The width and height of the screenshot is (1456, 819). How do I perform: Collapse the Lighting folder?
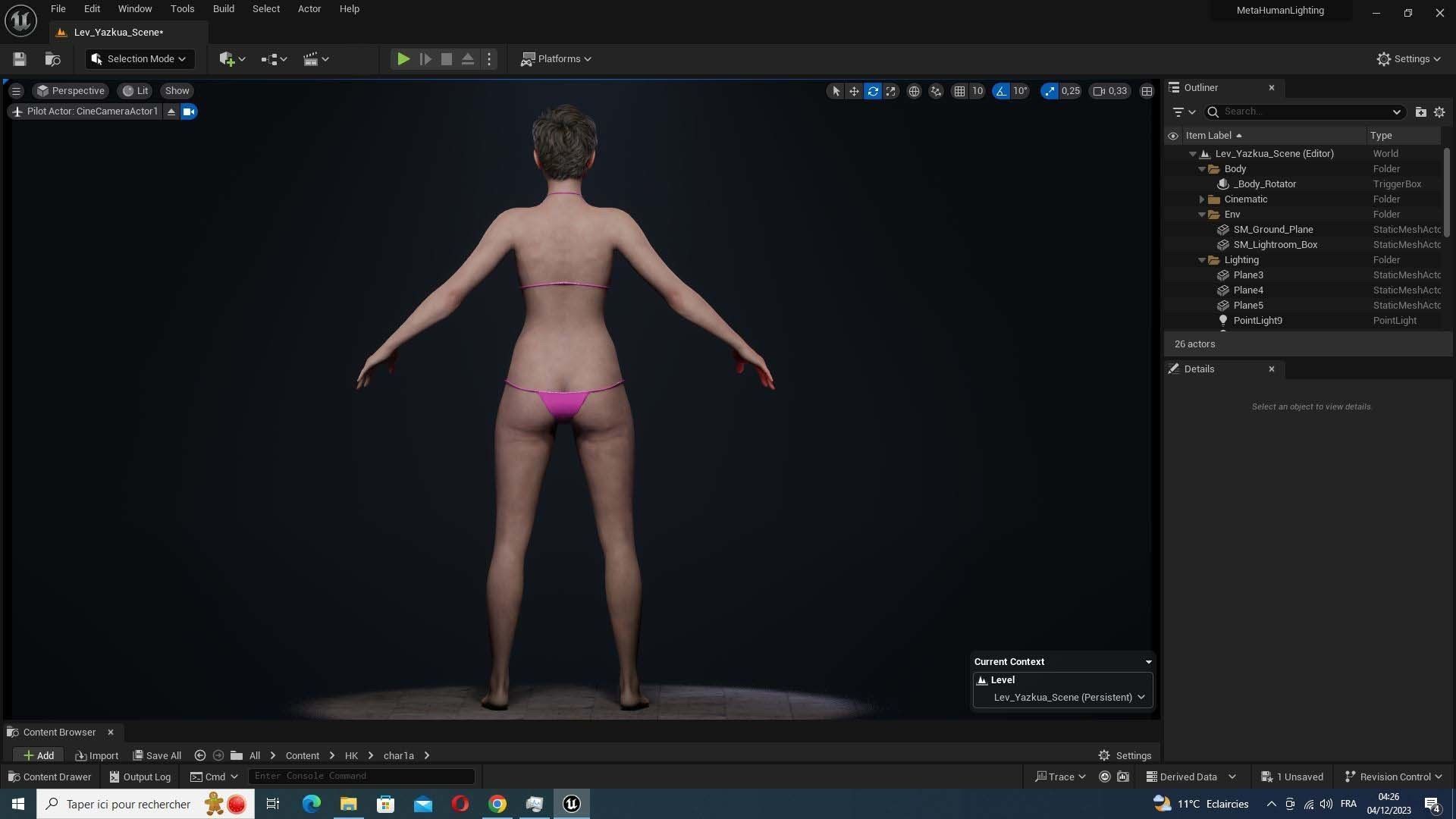pos(1202,260)
